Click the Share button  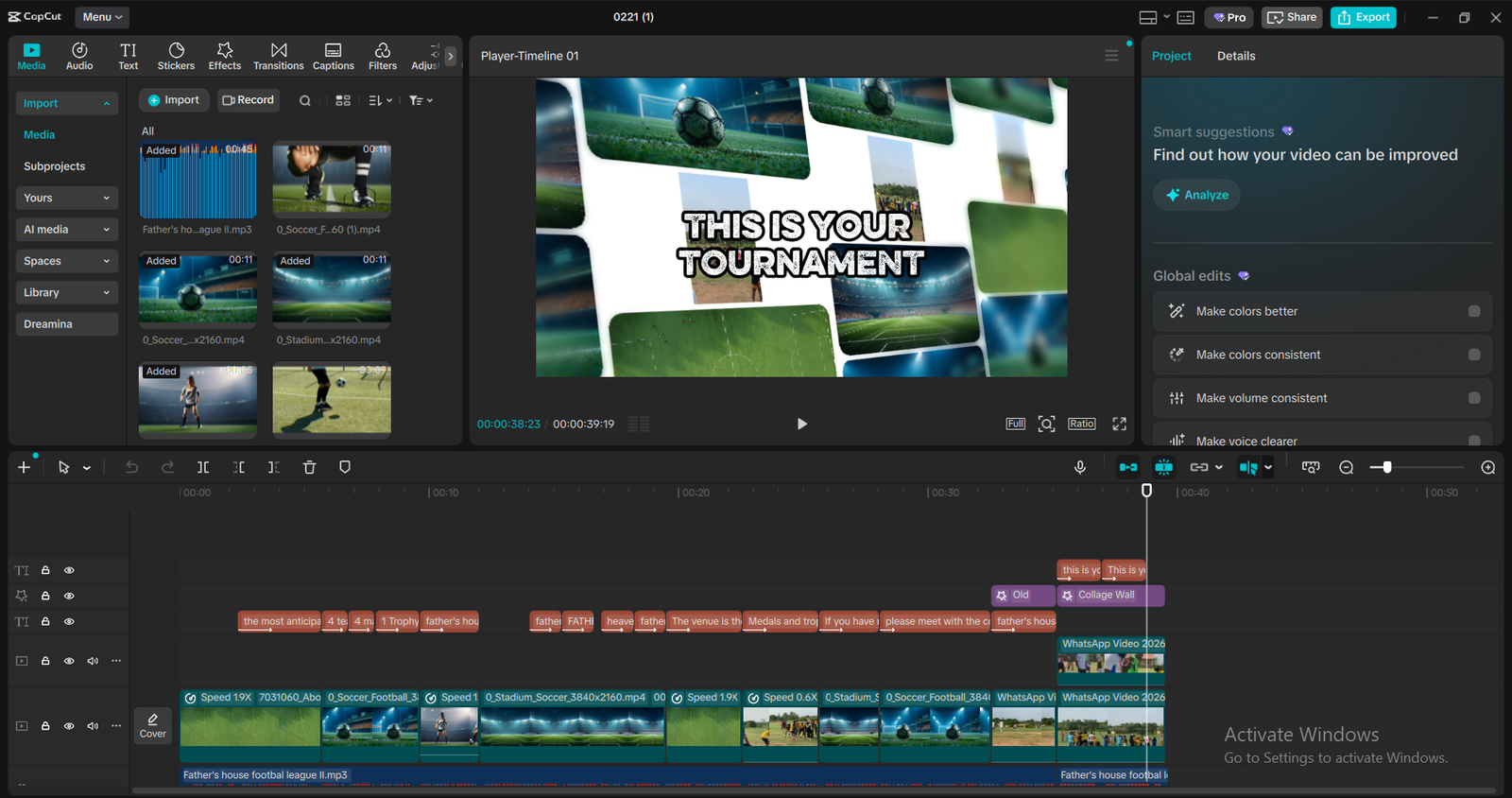tap(1292, 17)
